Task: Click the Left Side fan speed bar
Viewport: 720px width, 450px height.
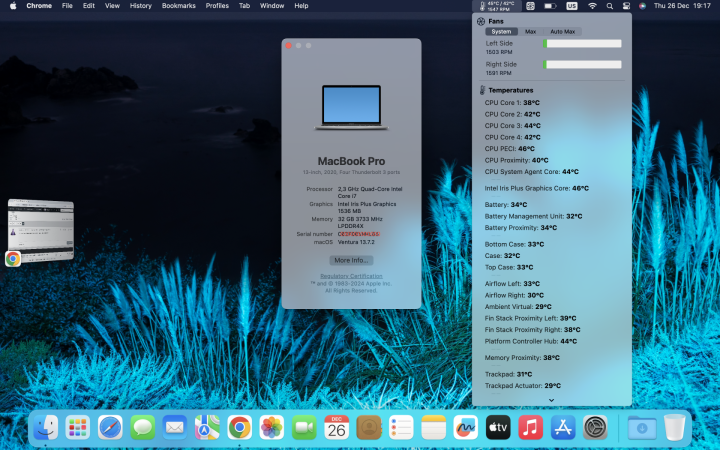Action: pyautogui.click(x=582, y=44)
